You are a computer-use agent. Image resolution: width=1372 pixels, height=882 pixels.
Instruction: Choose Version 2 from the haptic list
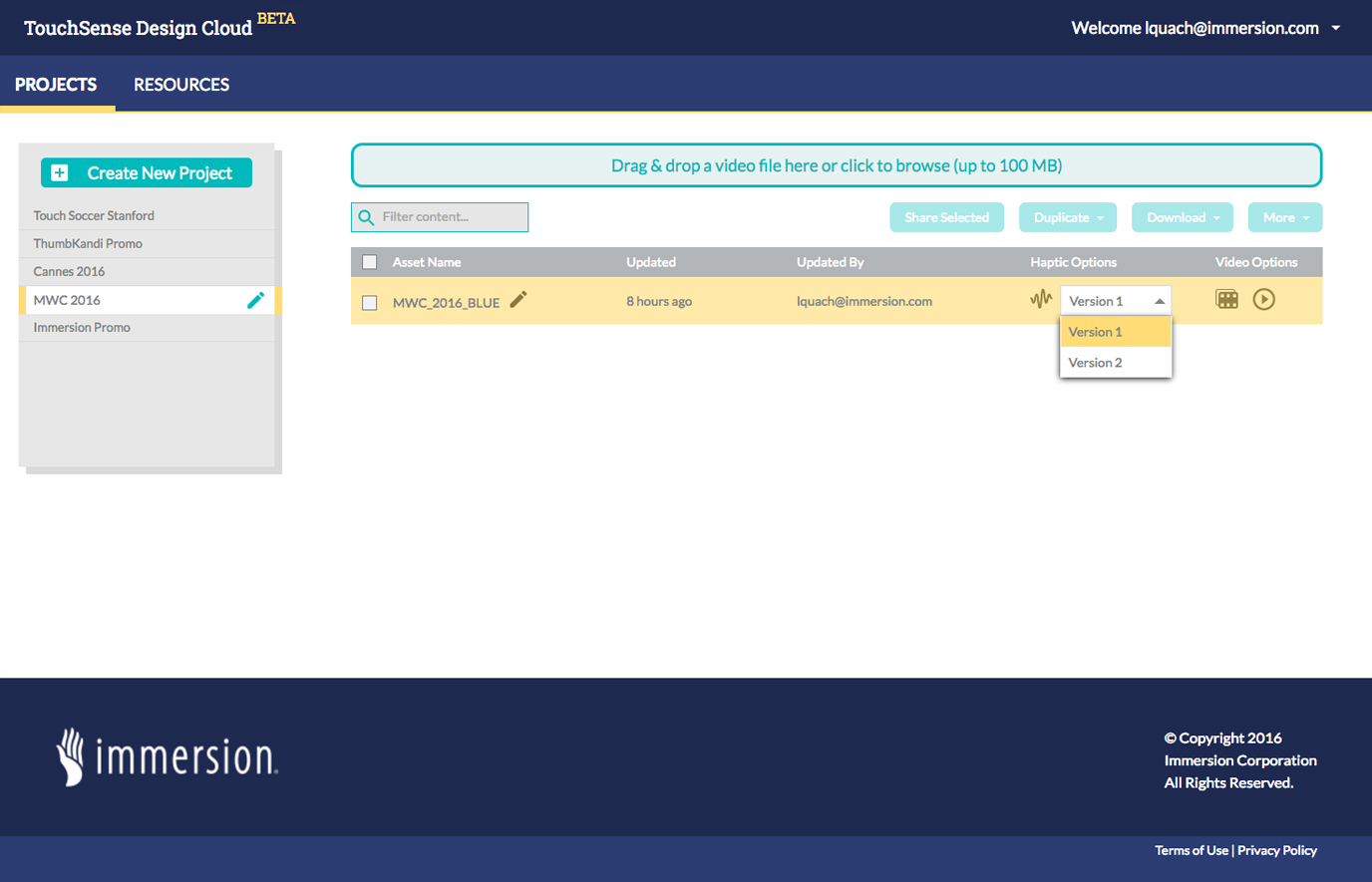coord(1096,363)
